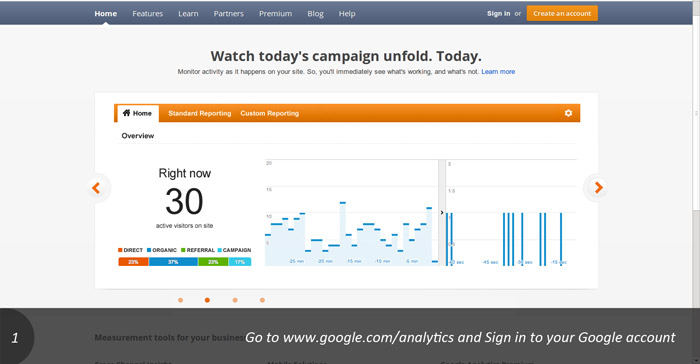
Task: Open the Premium navigation item
Action: 275,14
